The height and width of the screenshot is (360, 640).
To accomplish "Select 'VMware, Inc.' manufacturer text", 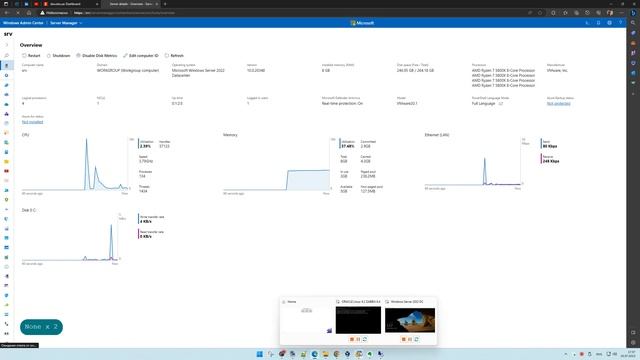I will pos(557,71).
